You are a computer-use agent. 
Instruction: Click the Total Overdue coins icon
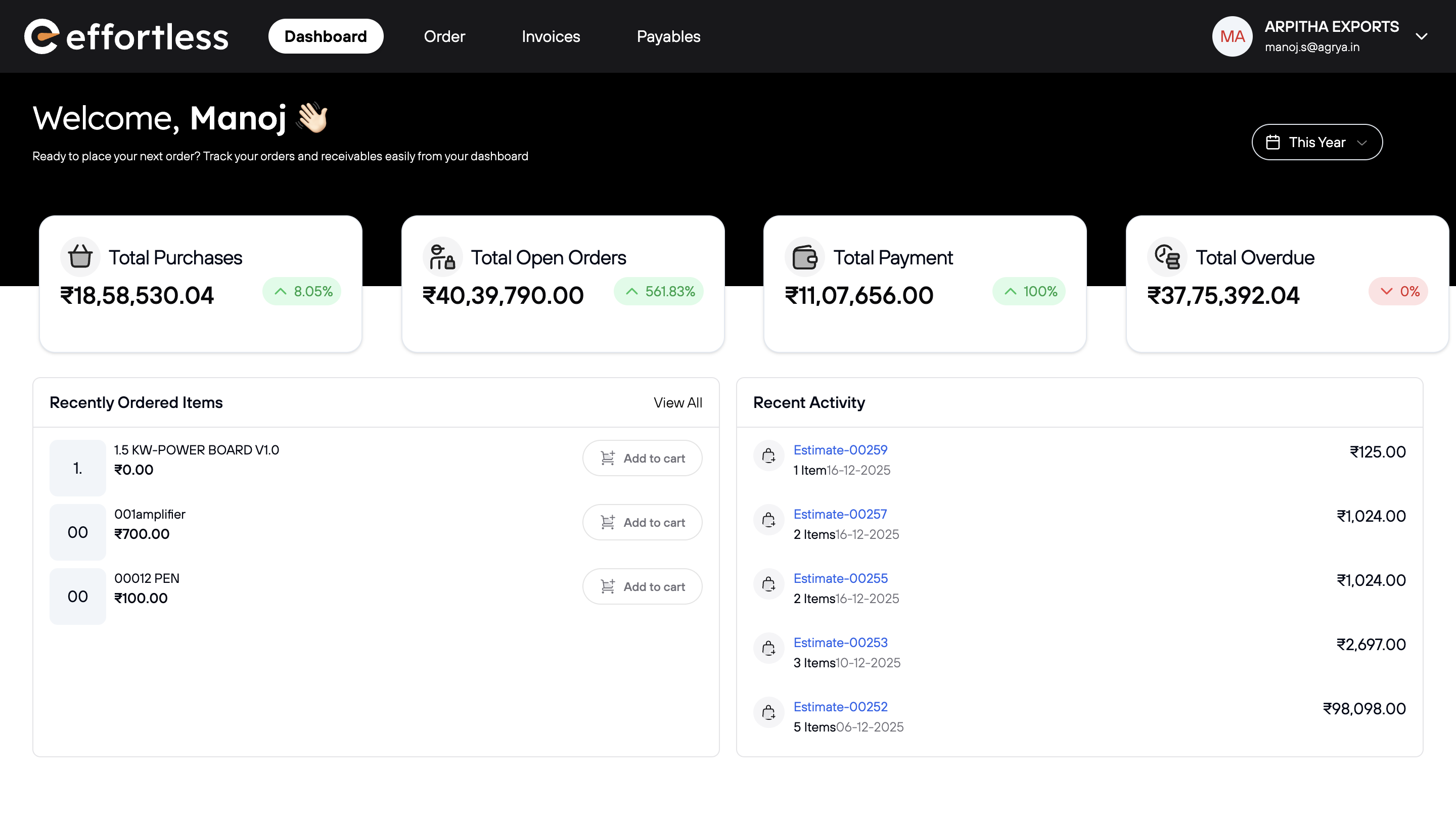click(1167, 257)
